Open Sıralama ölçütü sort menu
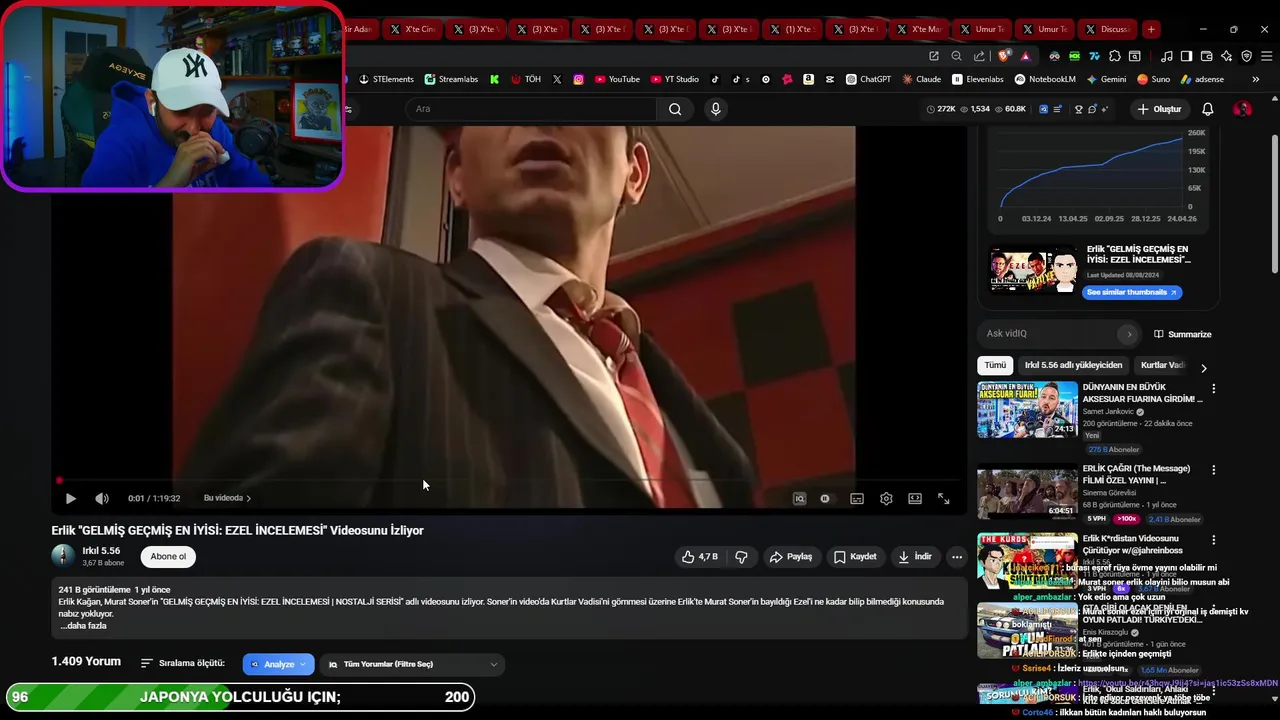Image resolution: width=1280 pixels, height=720 pixels. click(182, 663)
